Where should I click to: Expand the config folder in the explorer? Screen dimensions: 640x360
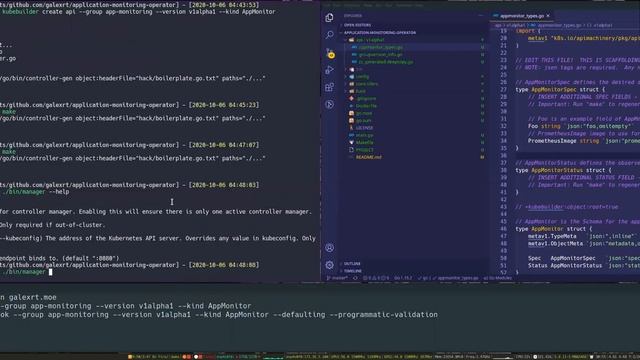click(362, 76)
